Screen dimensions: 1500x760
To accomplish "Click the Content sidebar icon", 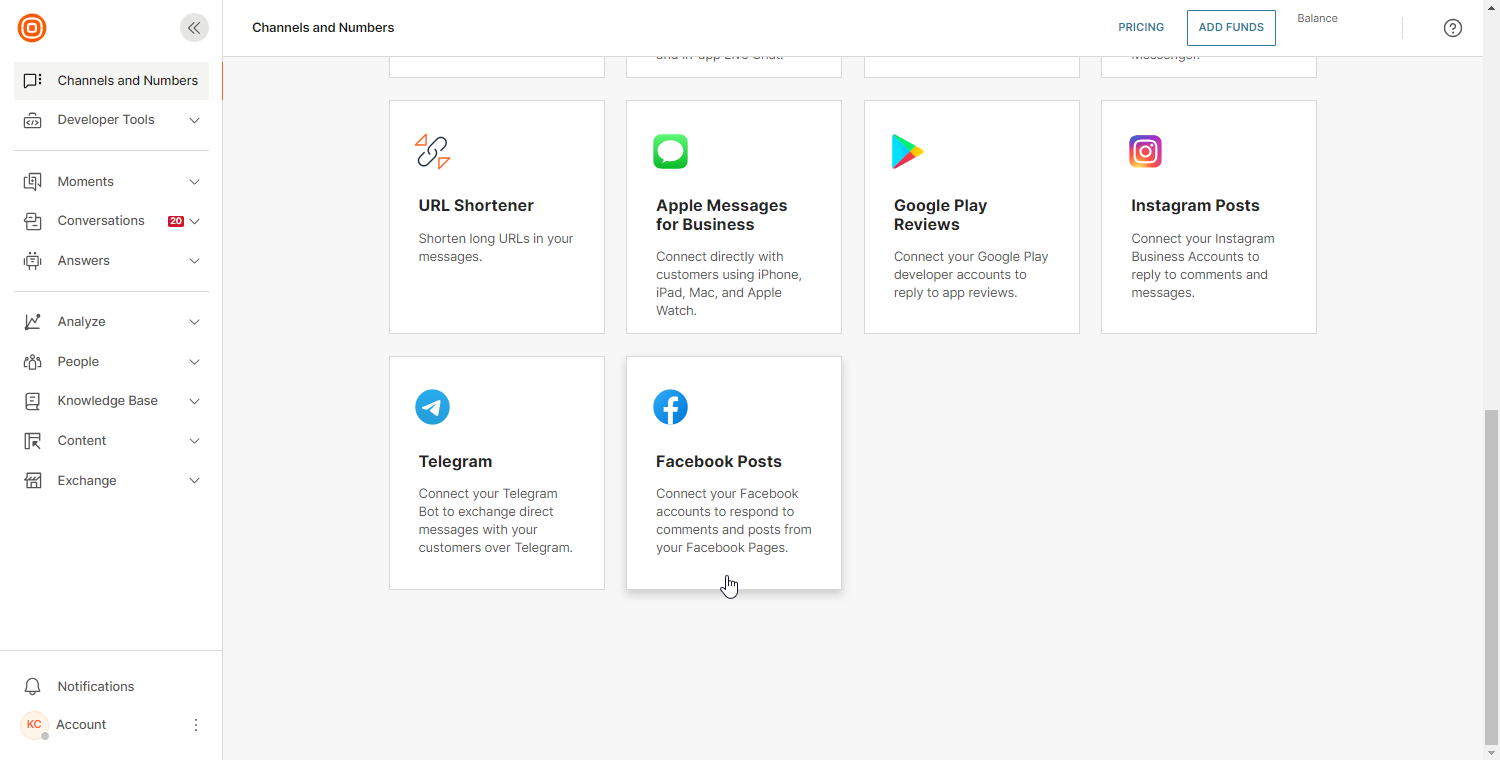I will [x=32, y=441].
